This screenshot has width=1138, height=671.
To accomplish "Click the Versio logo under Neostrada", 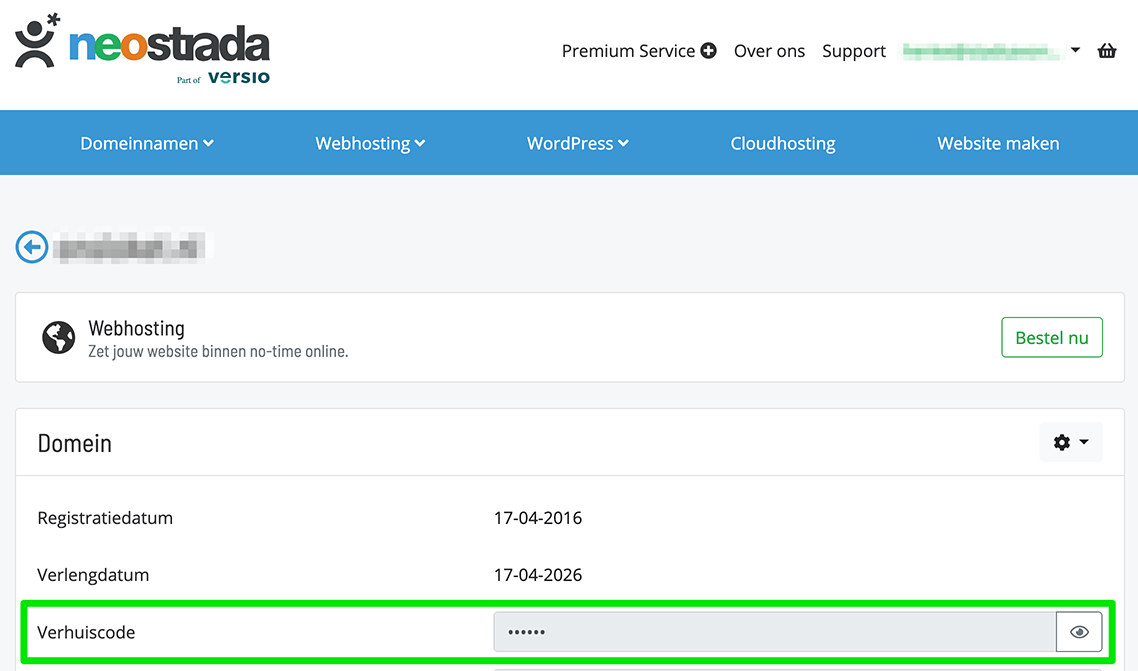I will pyautogui.click(x=238, y=77).
